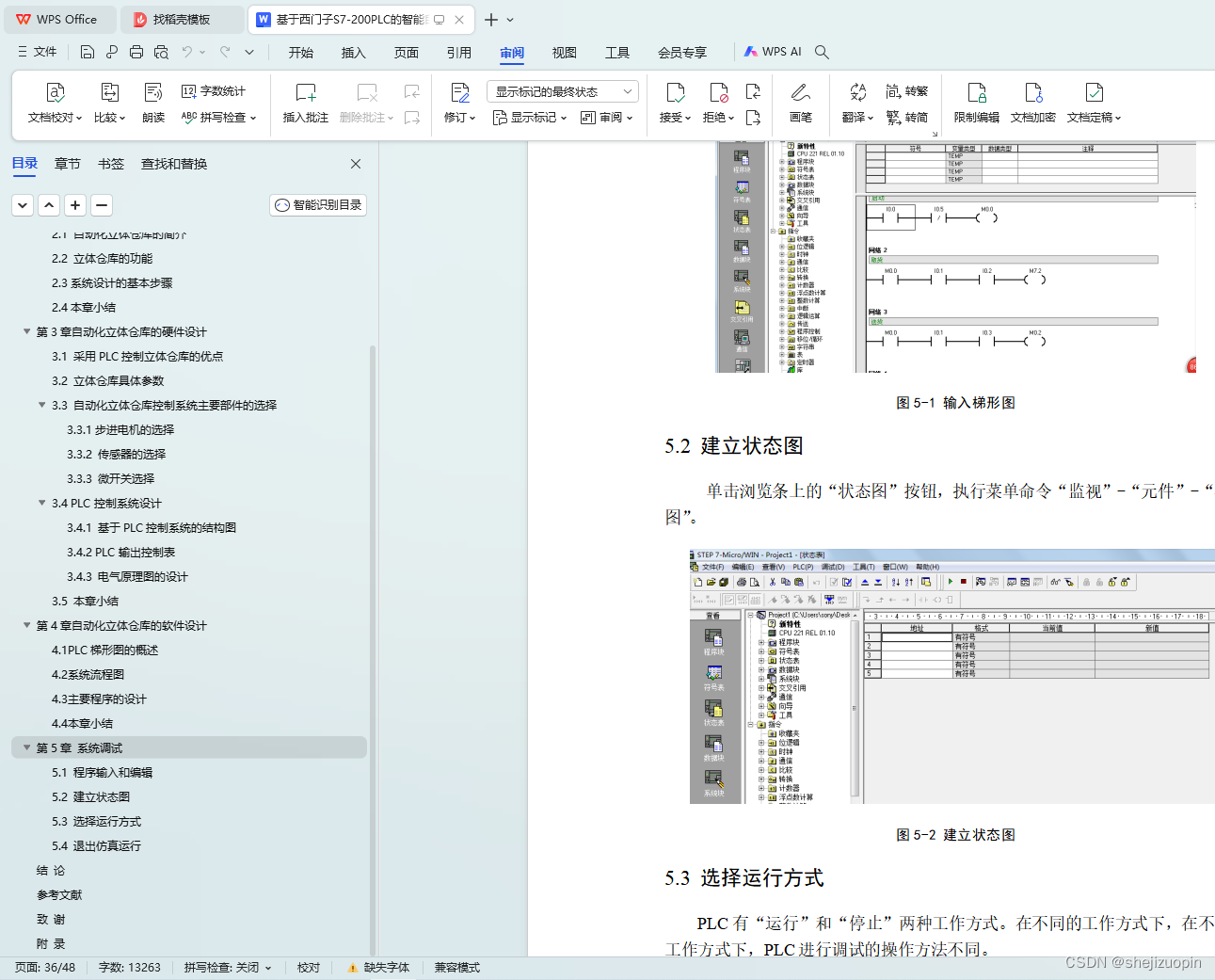This screenshot has width=1215, height=980.
Task: Collapse 第 4 章自动化立体仓库的软件设计 node
Action: point(26,625)
